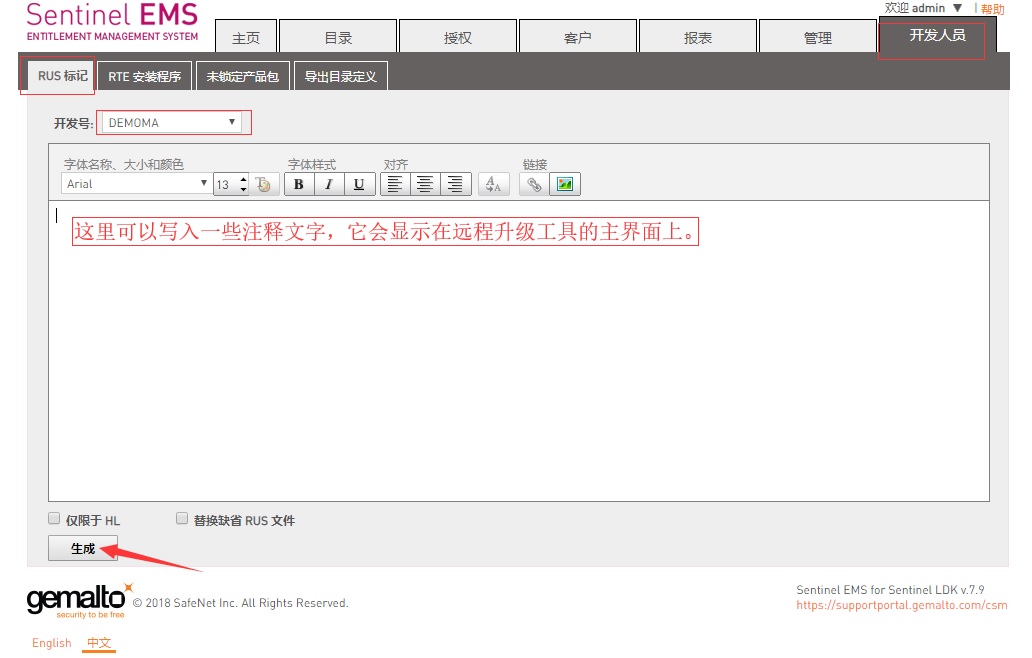The width and height of the screenshot is (1032, 658).
Task: Center align the text
Action: pos(425,184)
